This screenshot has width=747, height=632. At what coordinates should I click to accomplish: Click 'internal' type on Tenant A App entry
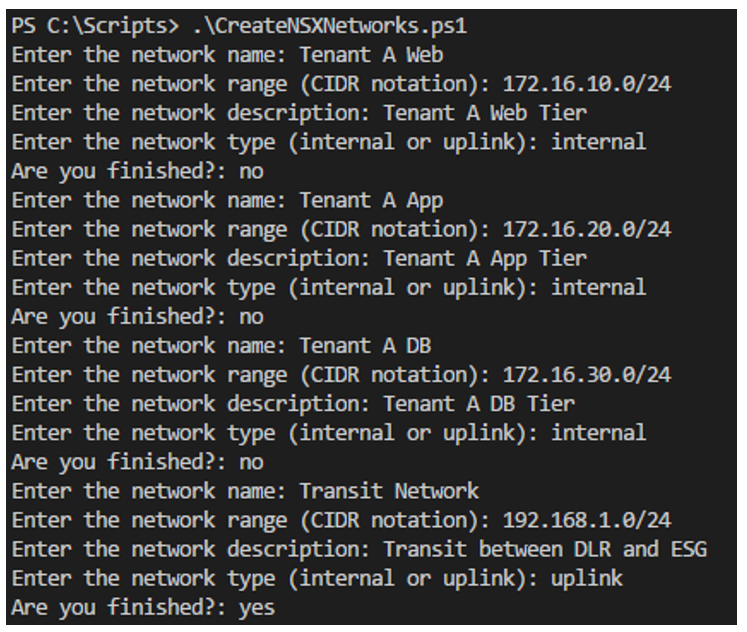[599, 287]
